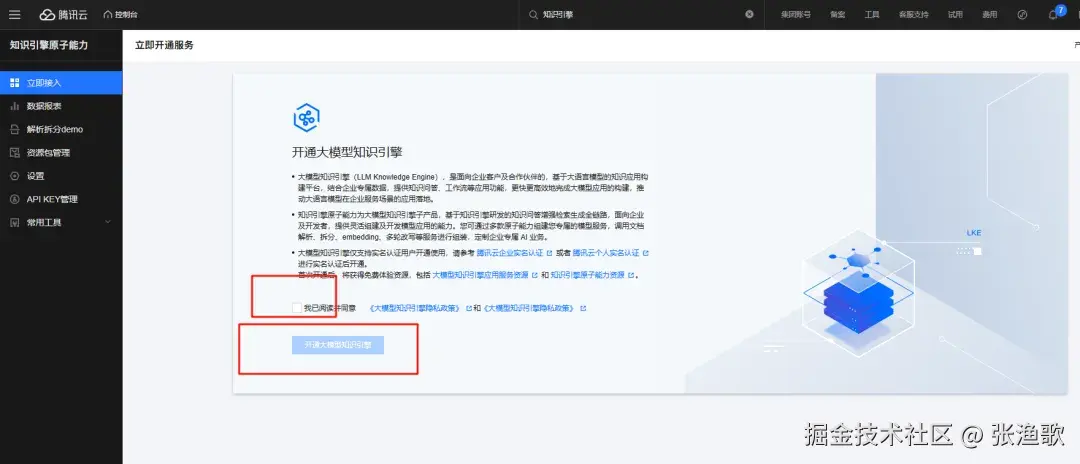The height and width of the screenshot is (464, 1080).
Task: Open the hamburger navigation menu
Action: click(x=14, y=14)
